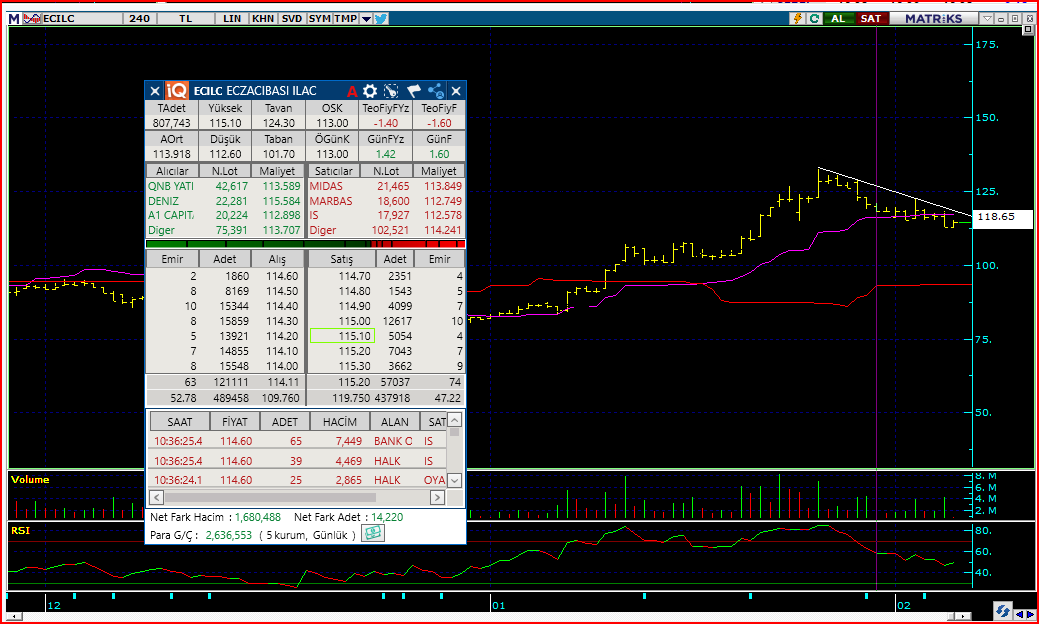Image resolution: width=1039 pixels, height=624 pixels.
Task: Click the FİYAT column header
Action: tap(235, 421)
